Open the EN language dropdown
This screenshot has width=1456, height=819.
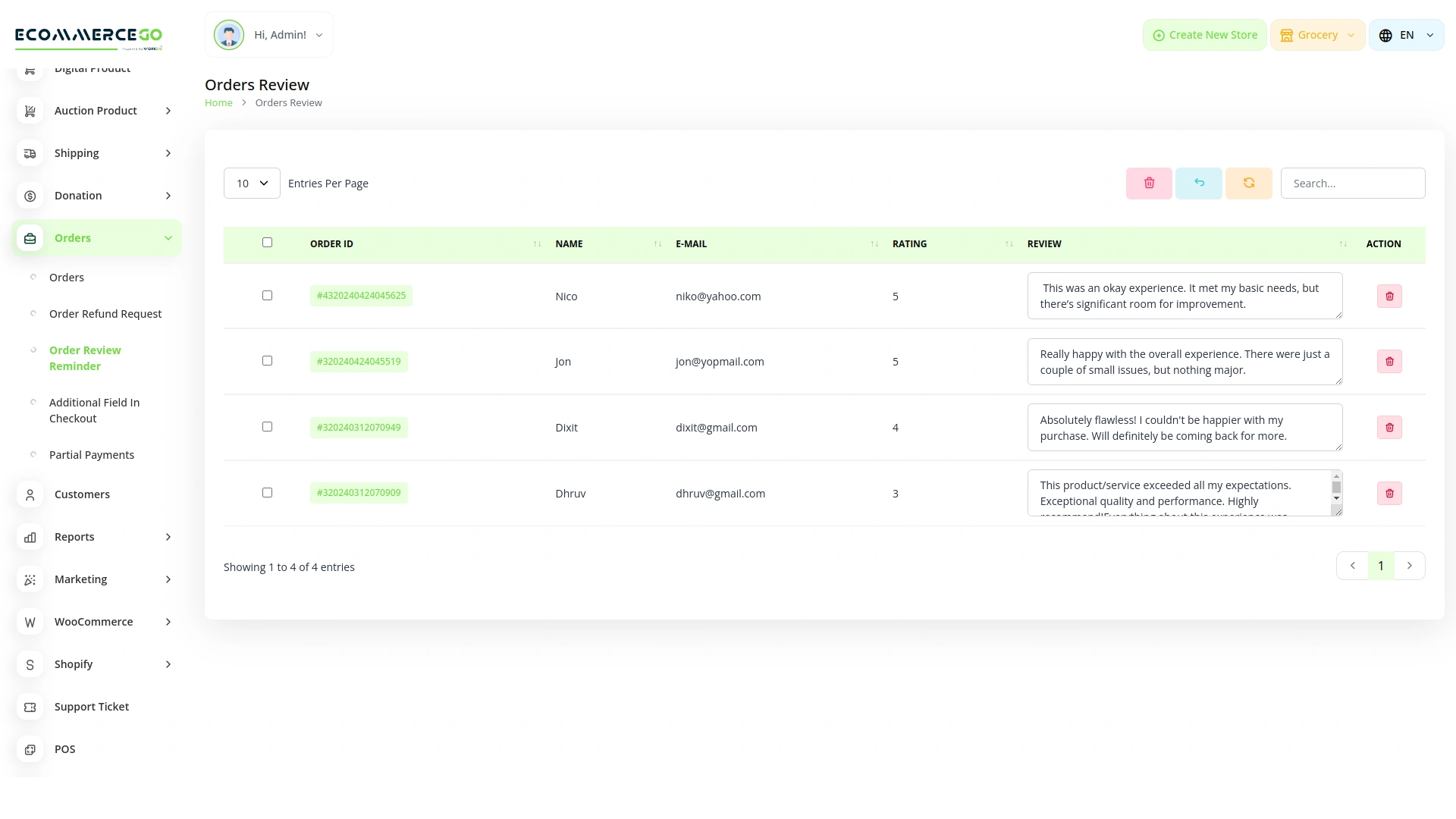[x=1405, y=34]
